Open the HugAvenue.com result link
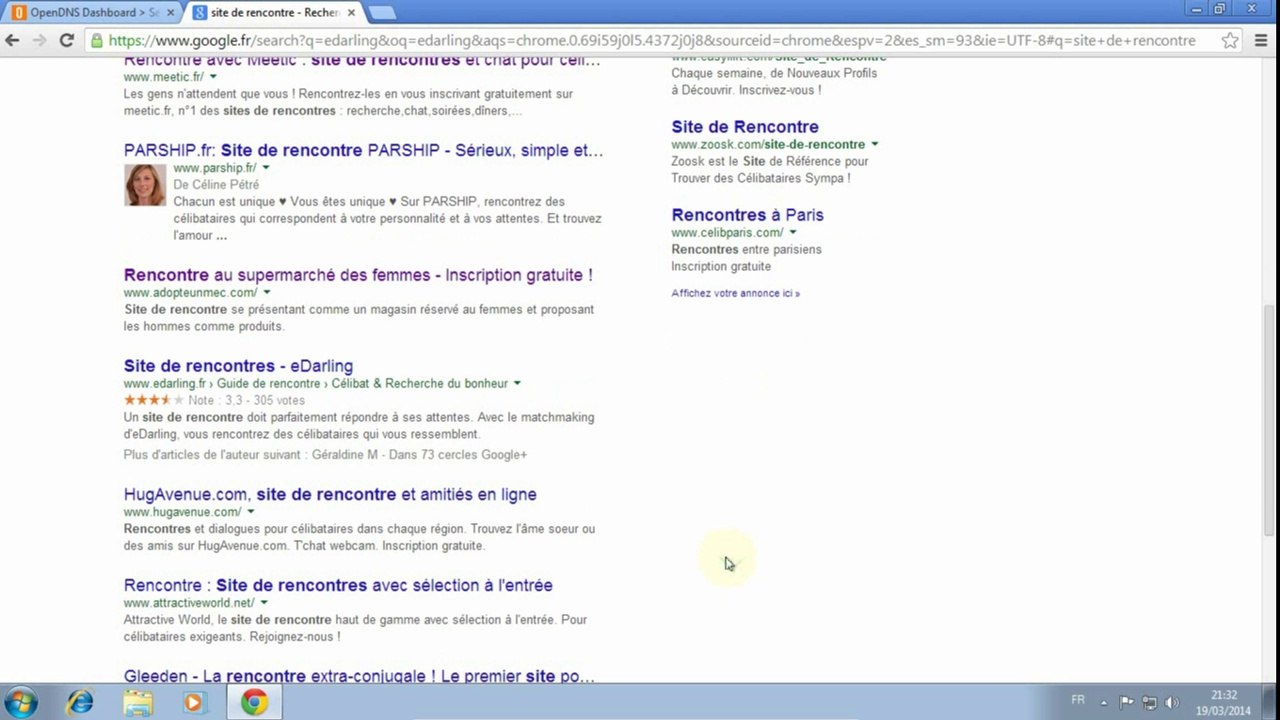Viewport: 1280px width, 720px height. [x=330, y=494]
